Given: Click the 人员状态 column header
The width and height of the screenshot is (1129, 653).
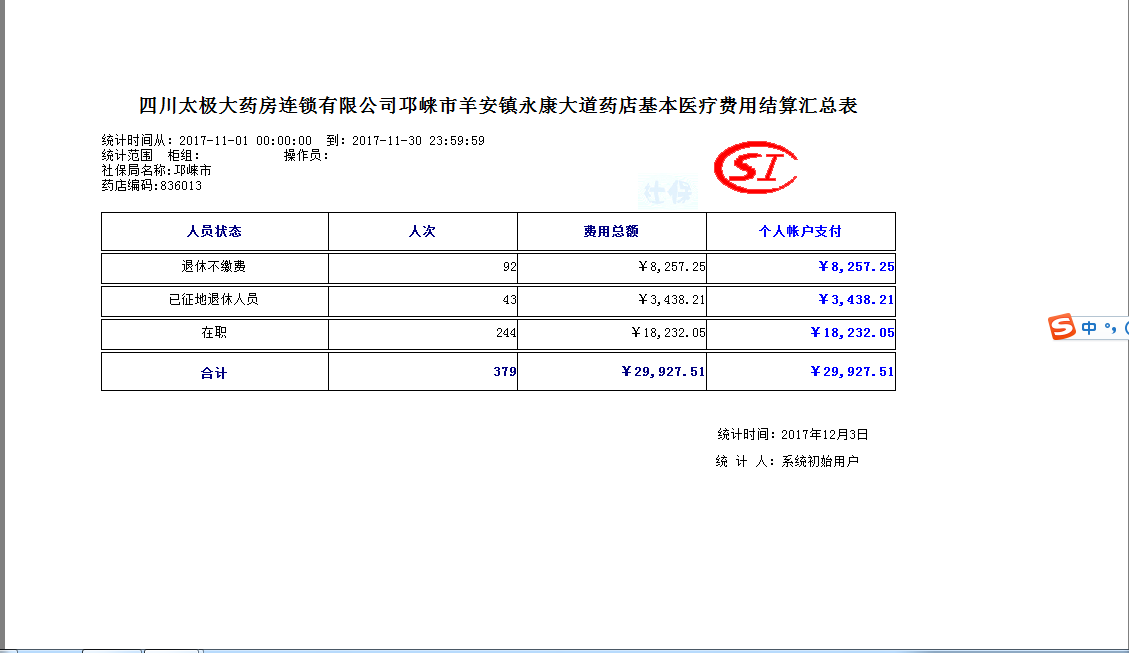Looking at the screenshot, I should tap(215, 231).
